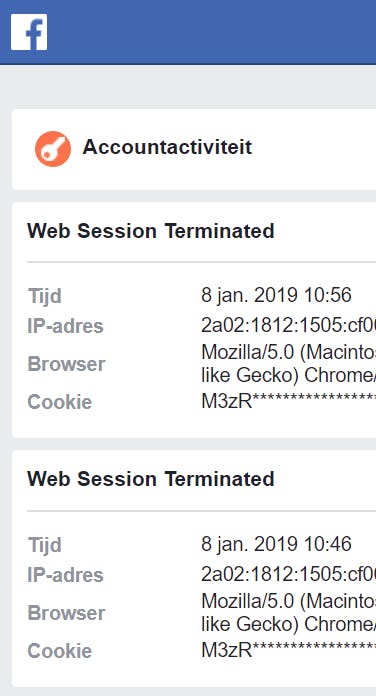Select the timestamp 8 jan. 2019 10:46
This screenshot has height=696, width=376.
276,544
